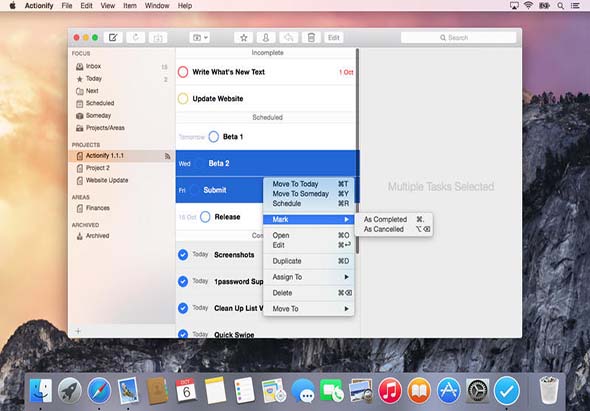
Task: Open Finder from the dock
Action: (x=41, y=390)
